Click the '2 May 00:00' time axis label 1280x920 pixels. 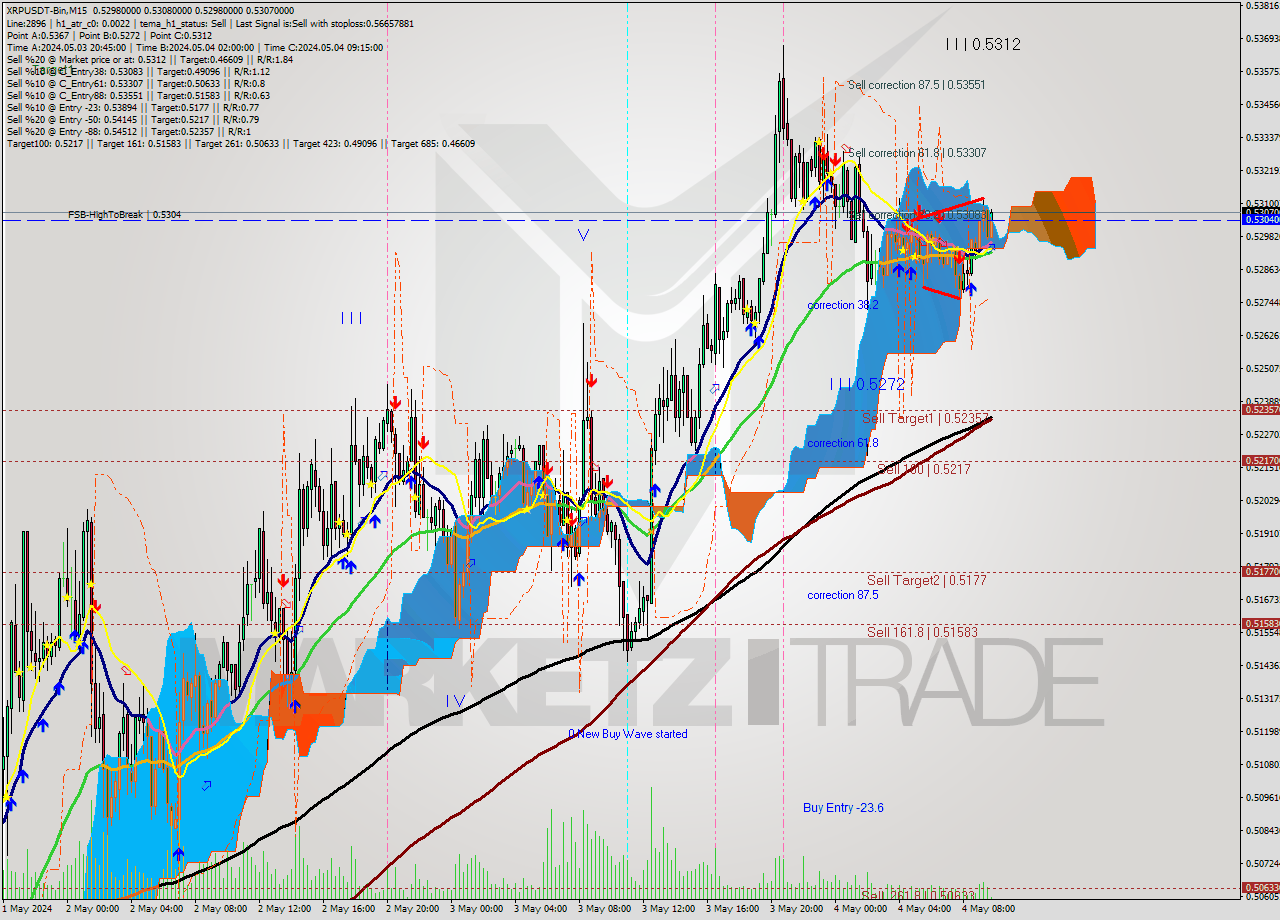[x=92, y=909]
